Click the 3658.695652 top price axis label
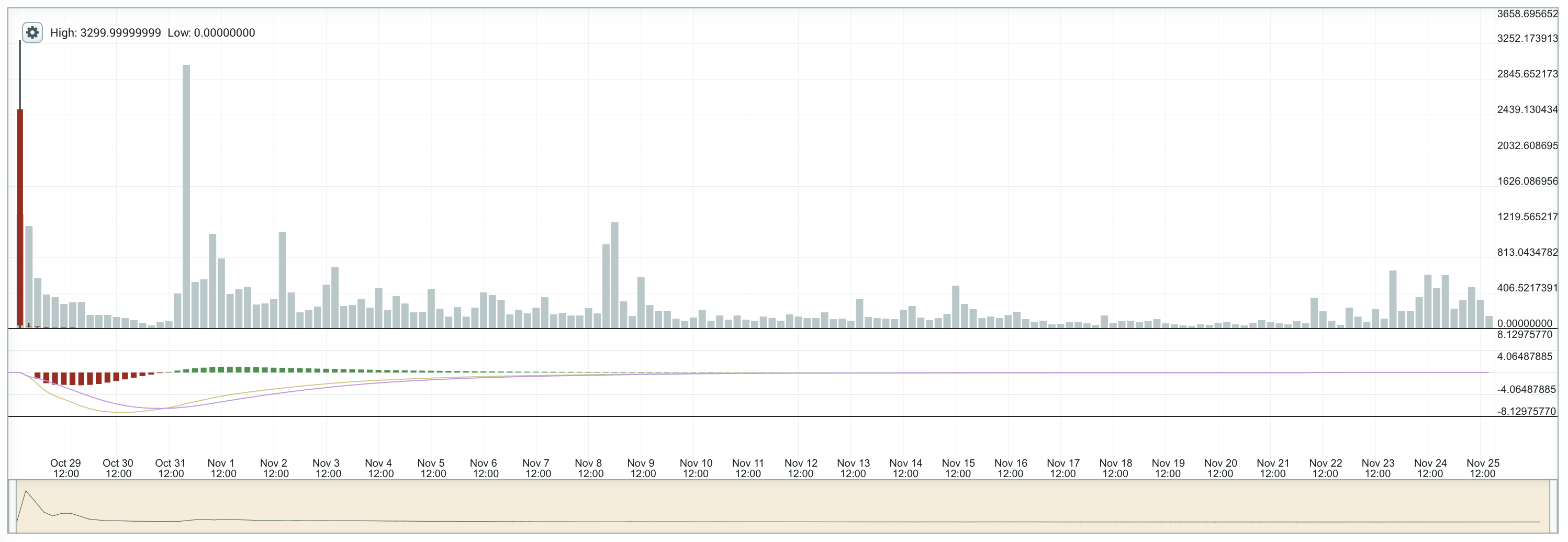The image size is (1568, 542). (x=1527, y=14)
